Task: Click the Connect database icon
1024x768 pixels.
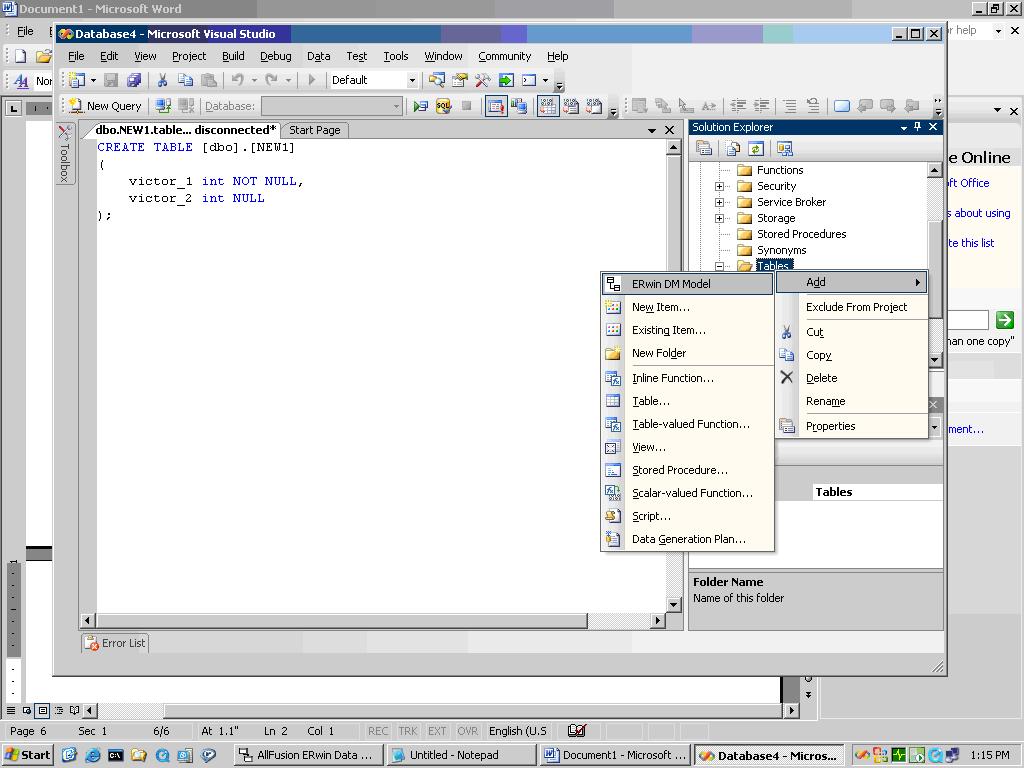Action: [x=163, y=106]
